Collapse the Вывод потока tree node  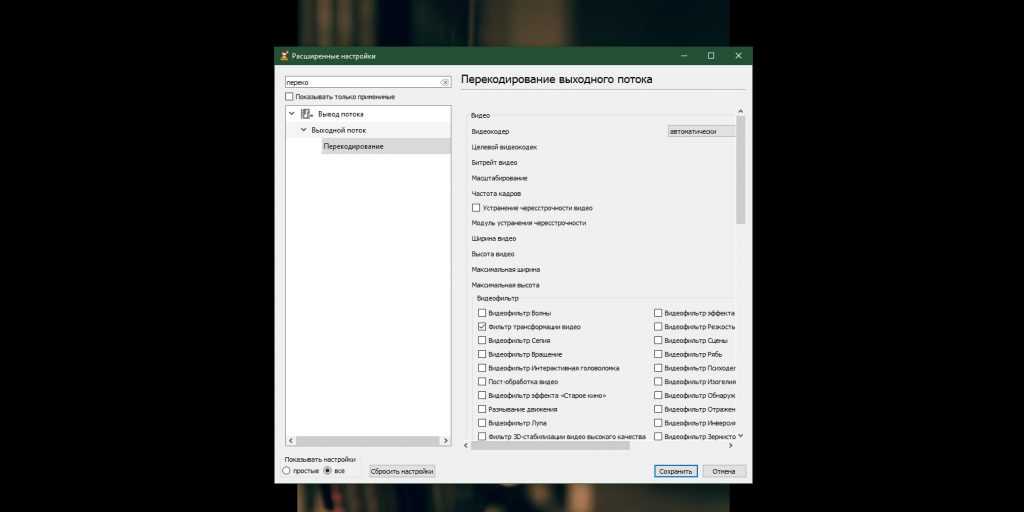click(291, 114)
